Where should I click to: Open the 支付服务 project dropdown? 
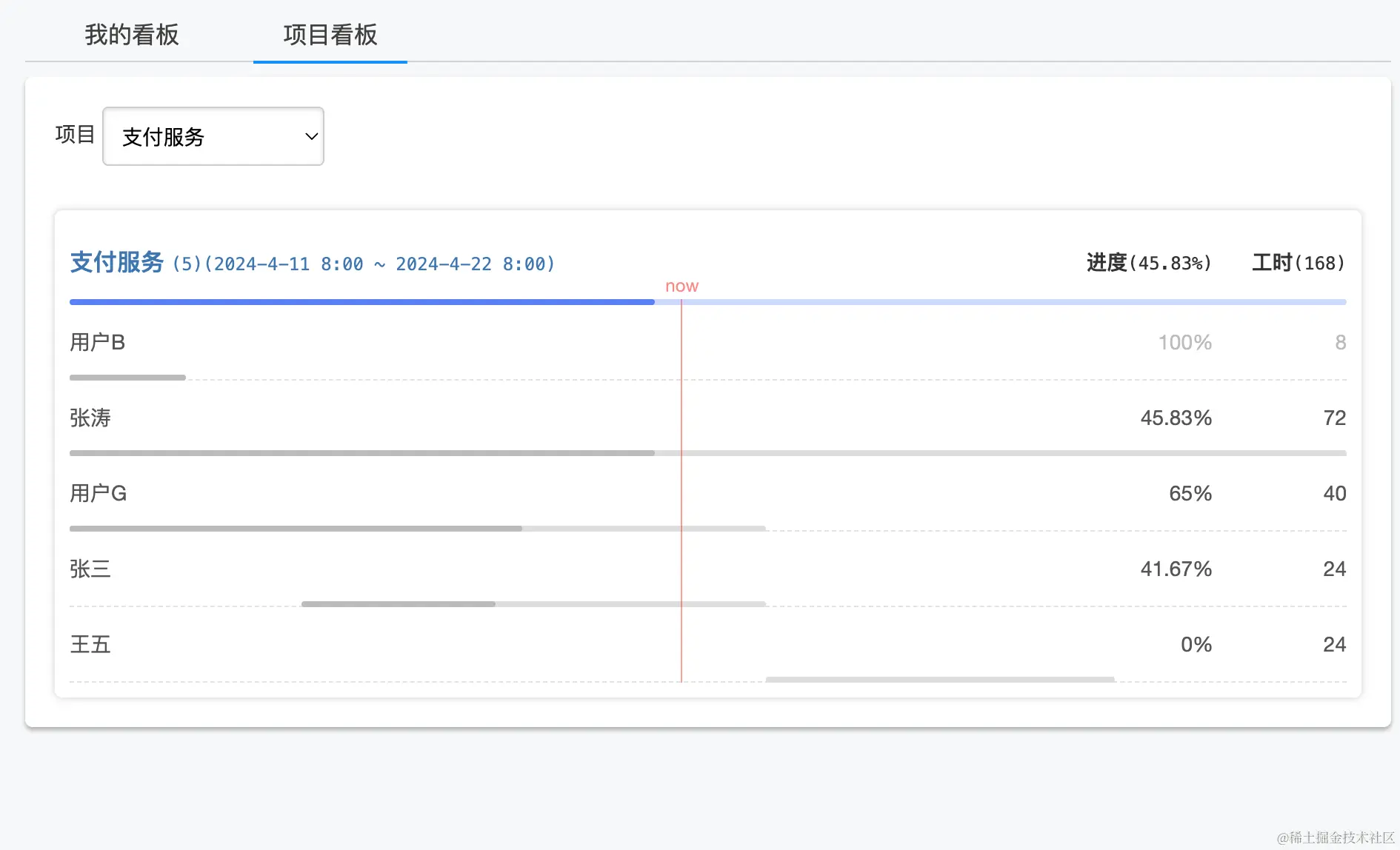tap(213, 136)
